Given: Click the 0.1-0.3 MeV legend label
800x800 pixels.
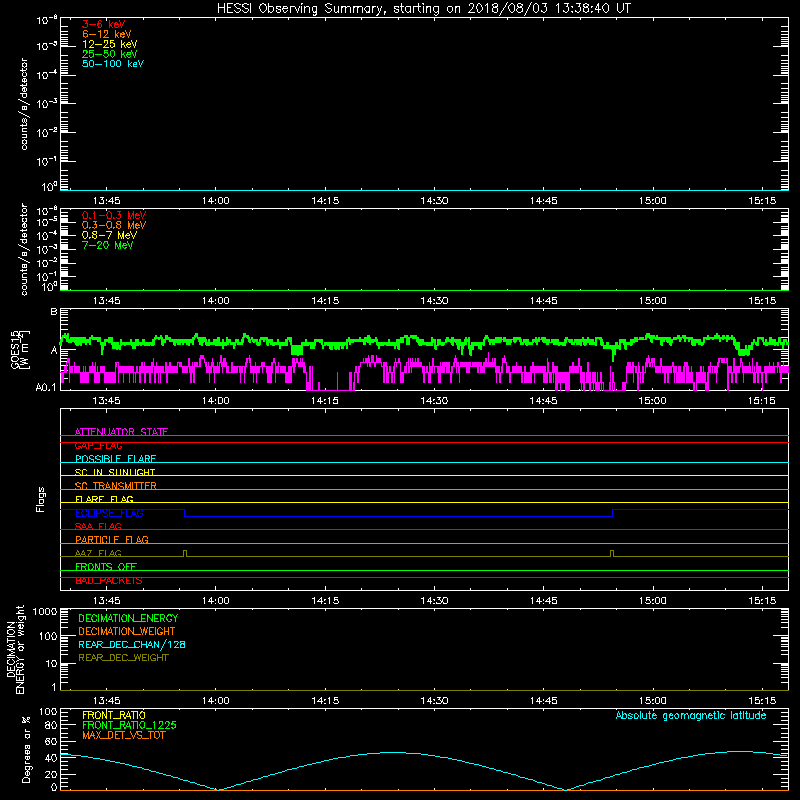Looking at the screenshot, I should tap(114, 215).
